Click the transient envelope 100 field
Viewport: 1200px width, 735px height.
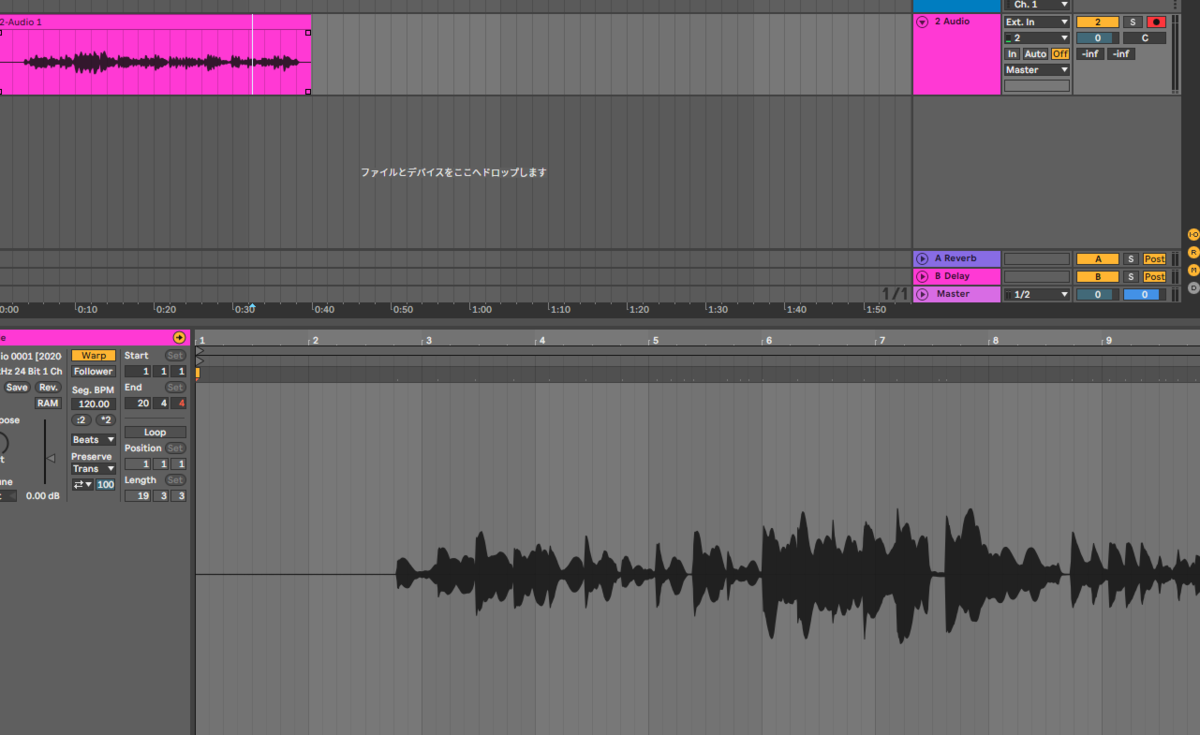106,485
